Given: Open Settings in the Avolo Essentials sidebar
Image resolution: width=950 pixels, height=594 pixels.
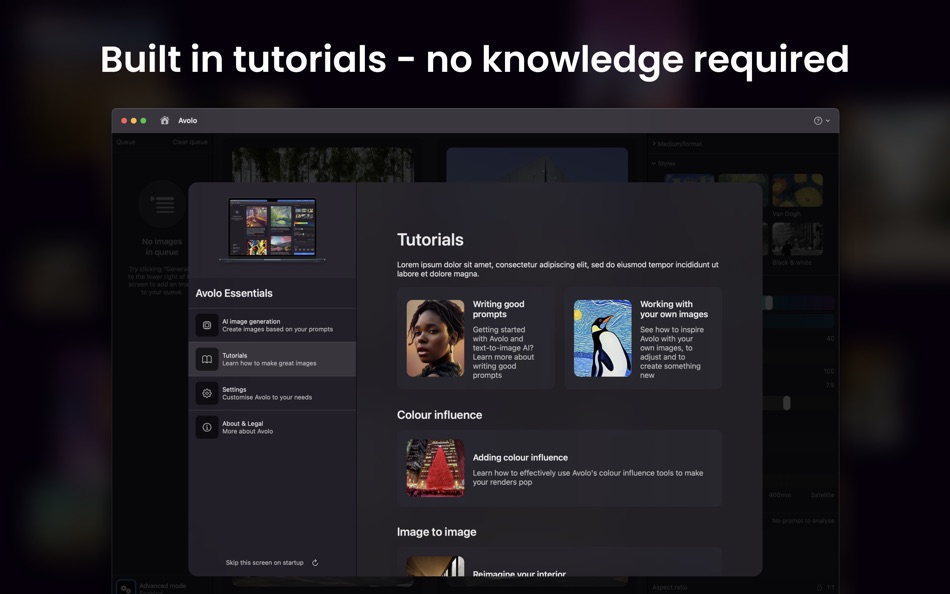Looking at the screenshot, I should click(x=272, y=393).
